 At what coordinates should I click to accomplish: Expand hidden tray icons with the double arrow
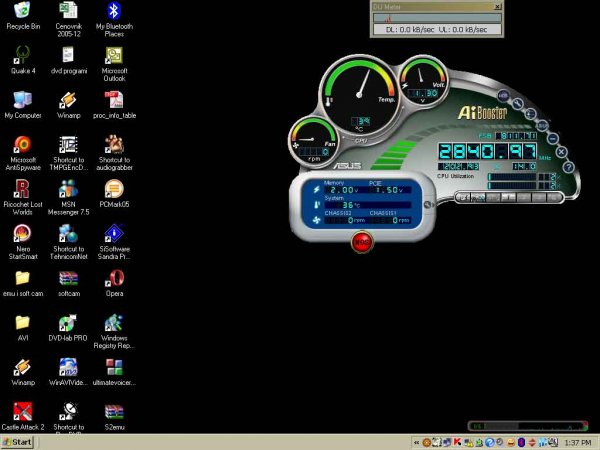click(x=416, y=442)
